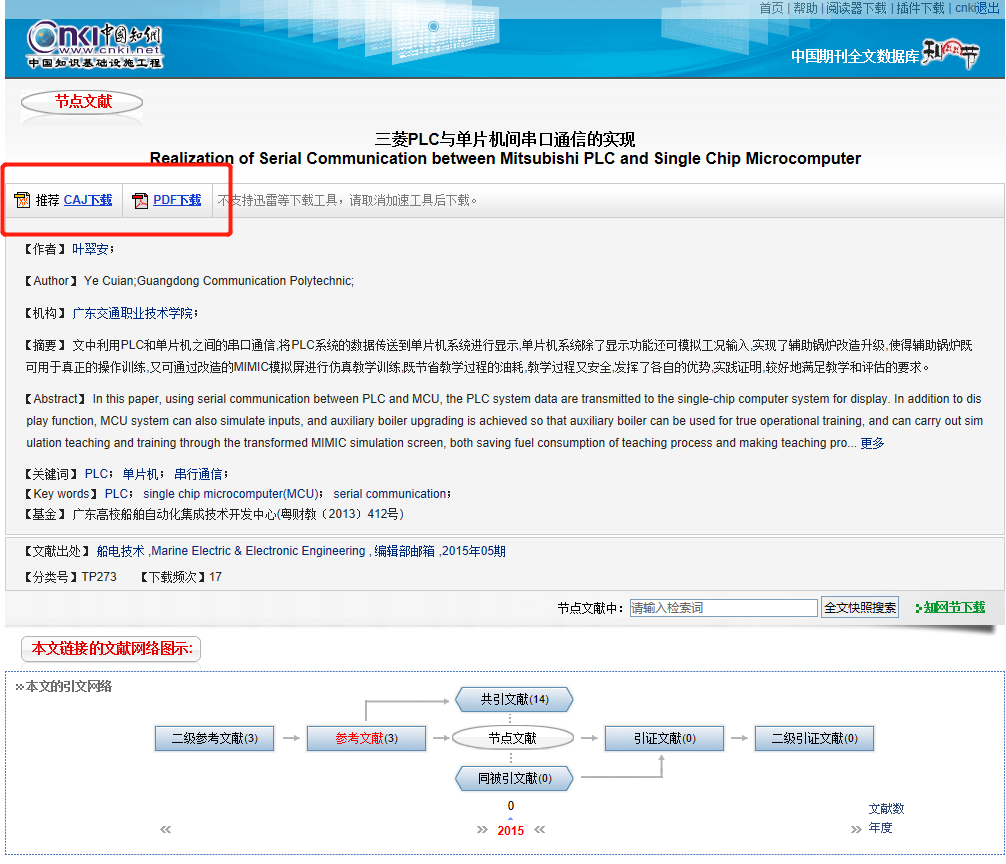This screenshot has height=864, width=1006.
Task: Click the 节点文献 oval badge
Action: (82, 101)
